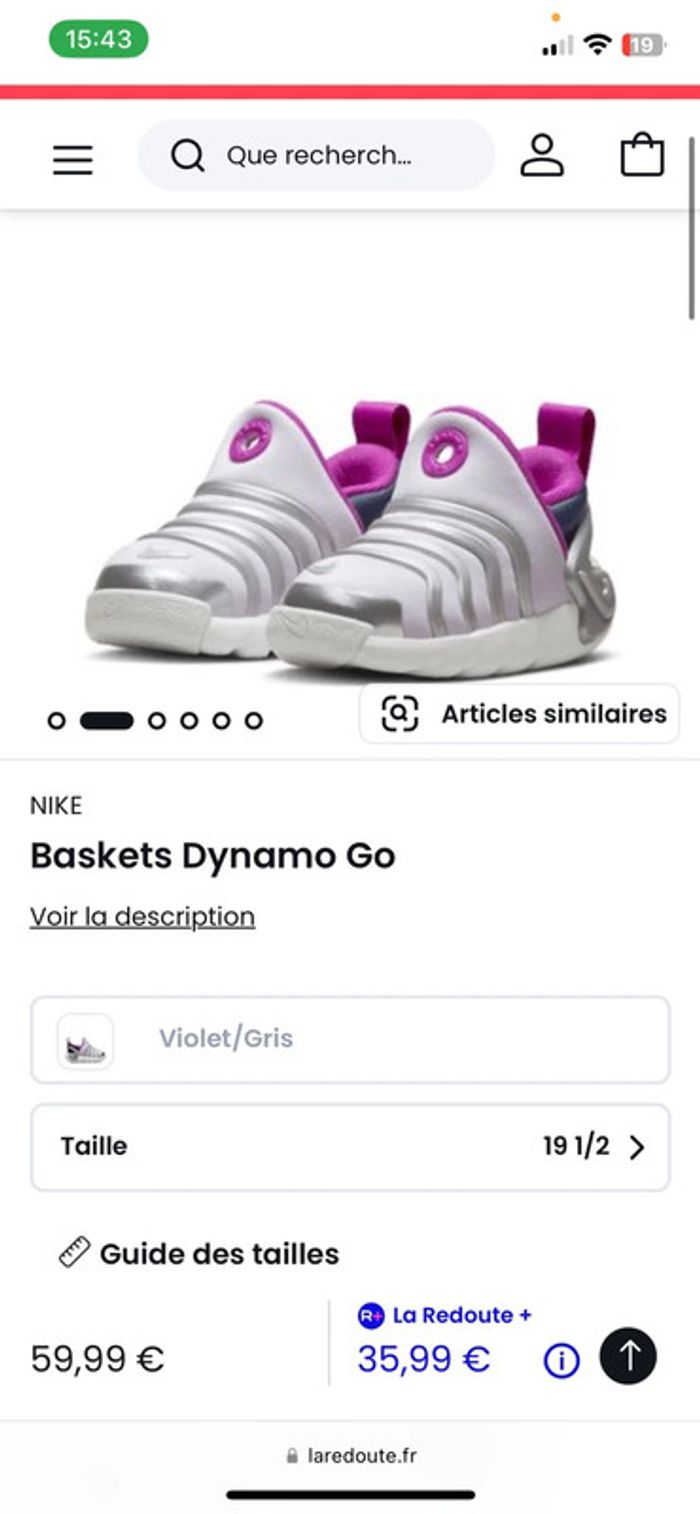Select the third image carousel dot
This screenshot has height=1514, width=700.
(x=157, y=720)
